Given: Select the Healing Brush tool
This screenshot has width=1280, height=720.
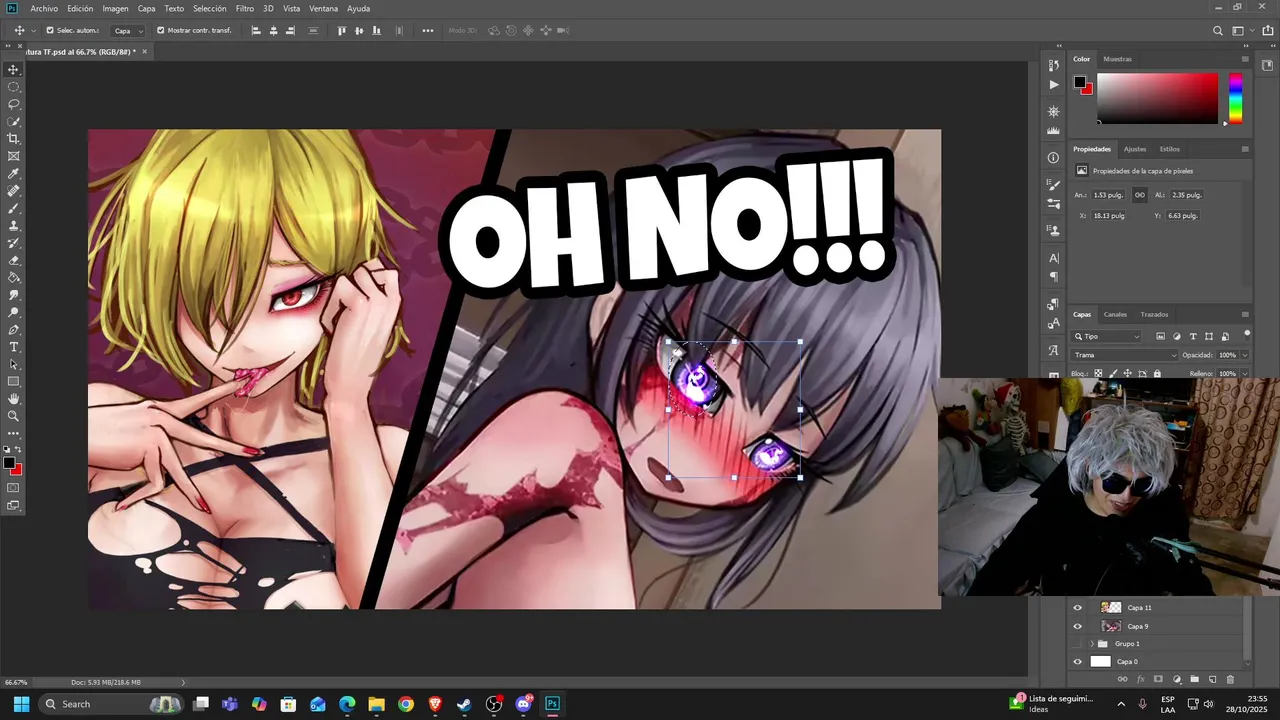Looking at the screenshot, I should click(x=14, y=191).
